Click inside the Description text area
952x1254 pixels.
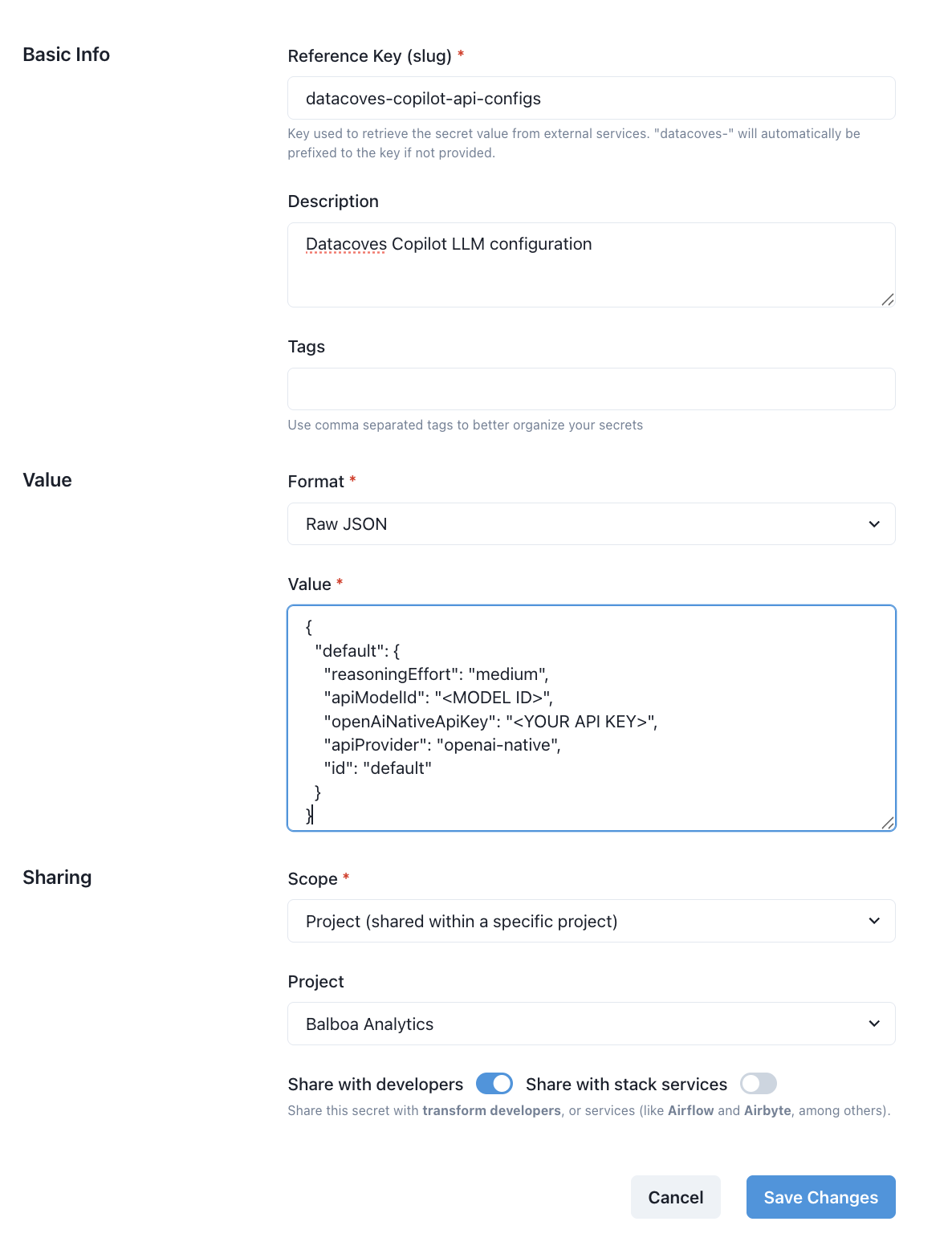(592, 265)
